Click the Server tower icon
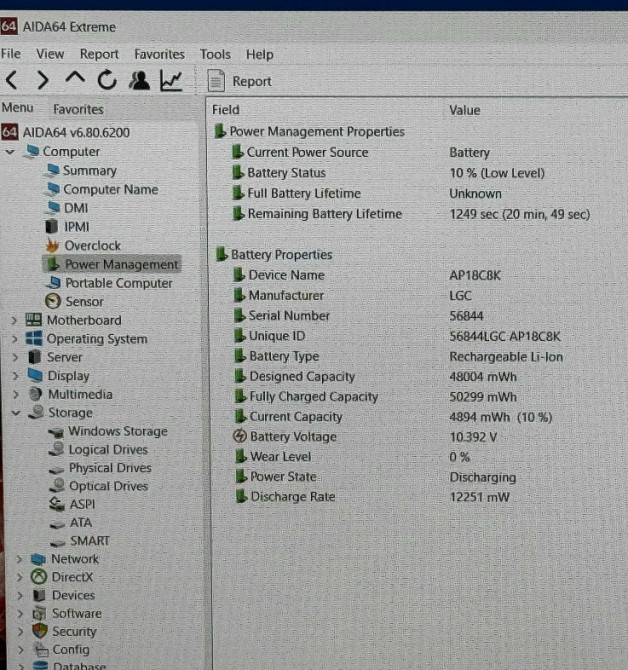The width and height of the screenshot is (628, 670). point(35,357)
